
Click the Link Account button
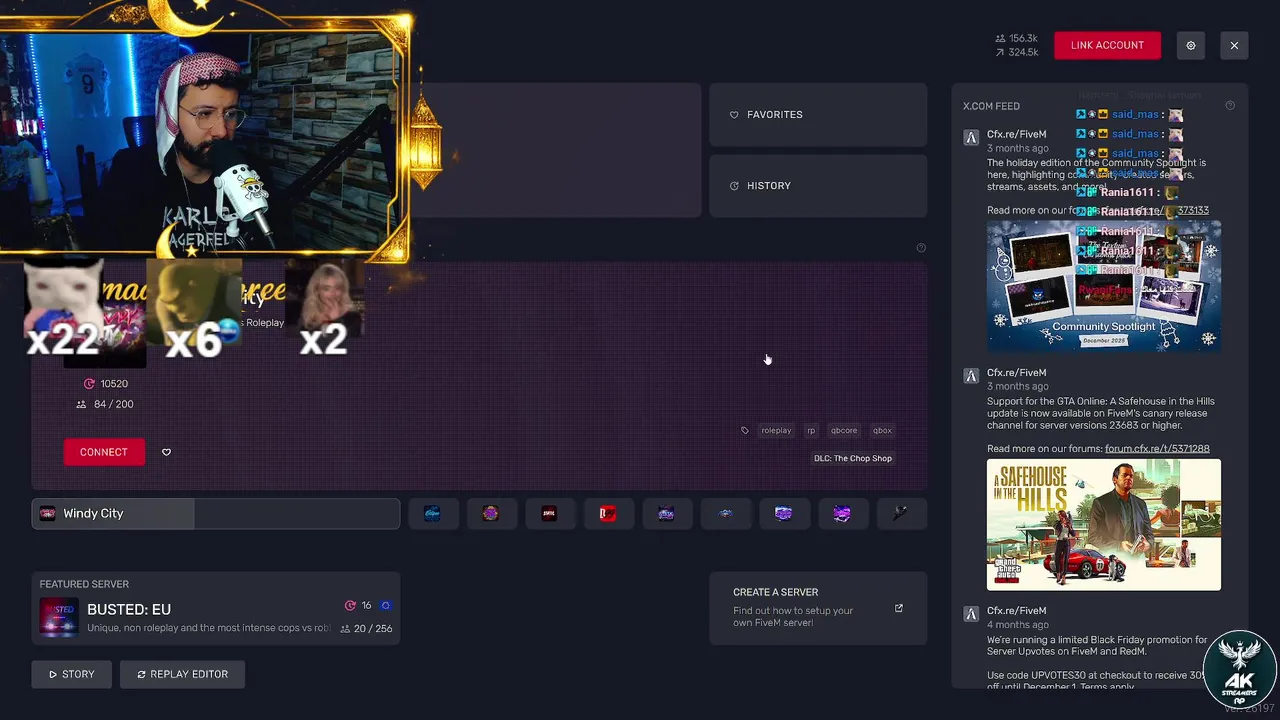[1107, 45]
